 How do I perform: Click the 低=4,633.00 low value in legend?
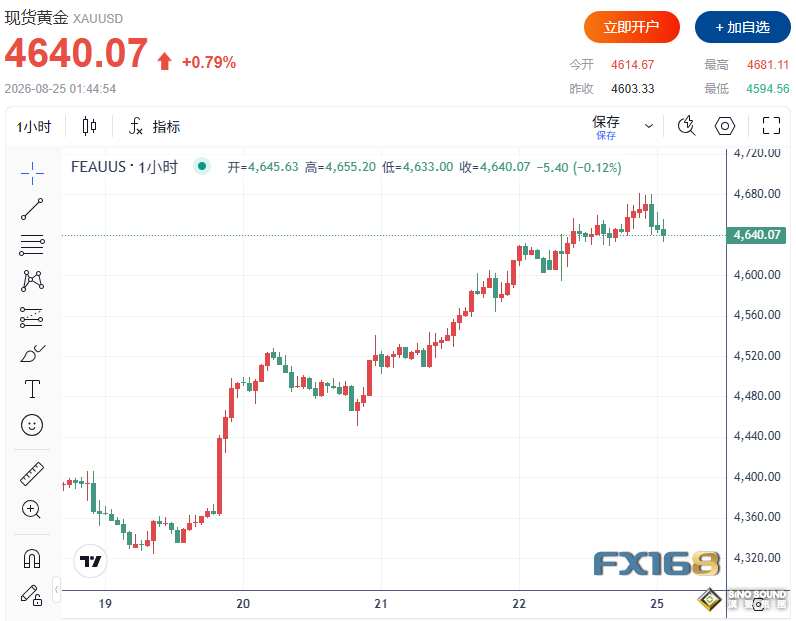pyautogui.click(x=417, y=167)
